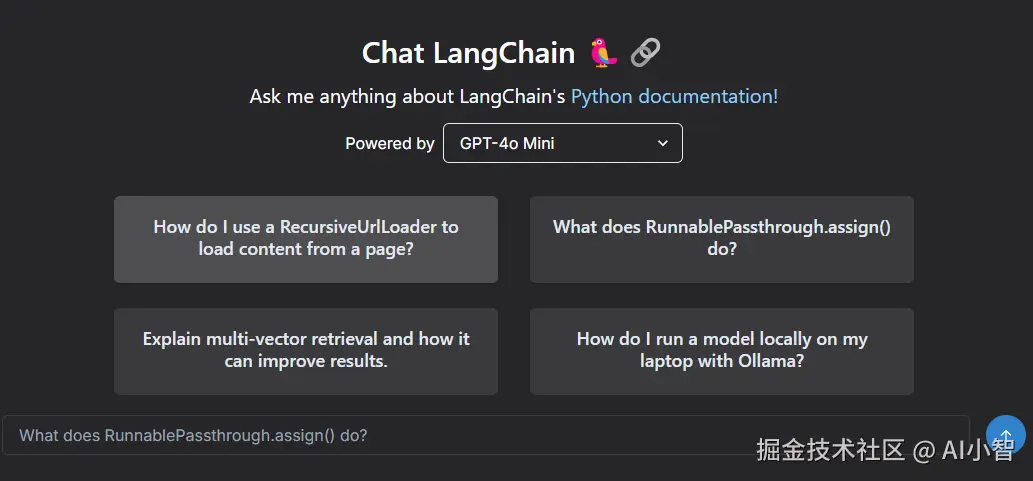The width and height of the screenshot is (1033, 481).
Task: Click the dropdown chevron beside GPT-4o Mini
Action: pos(662,143)
